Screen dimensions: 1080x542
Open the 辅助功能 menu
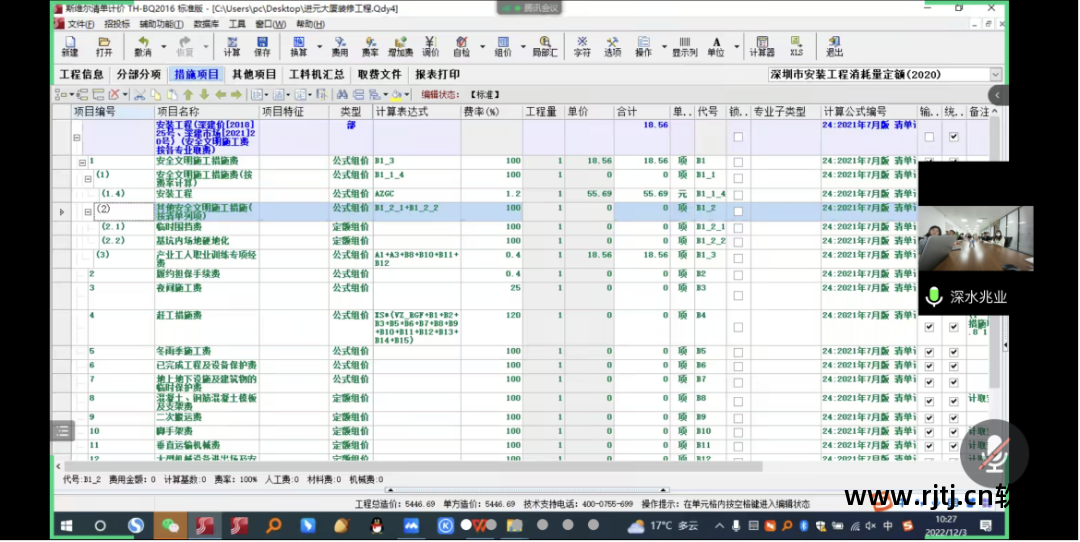point(160,23)
